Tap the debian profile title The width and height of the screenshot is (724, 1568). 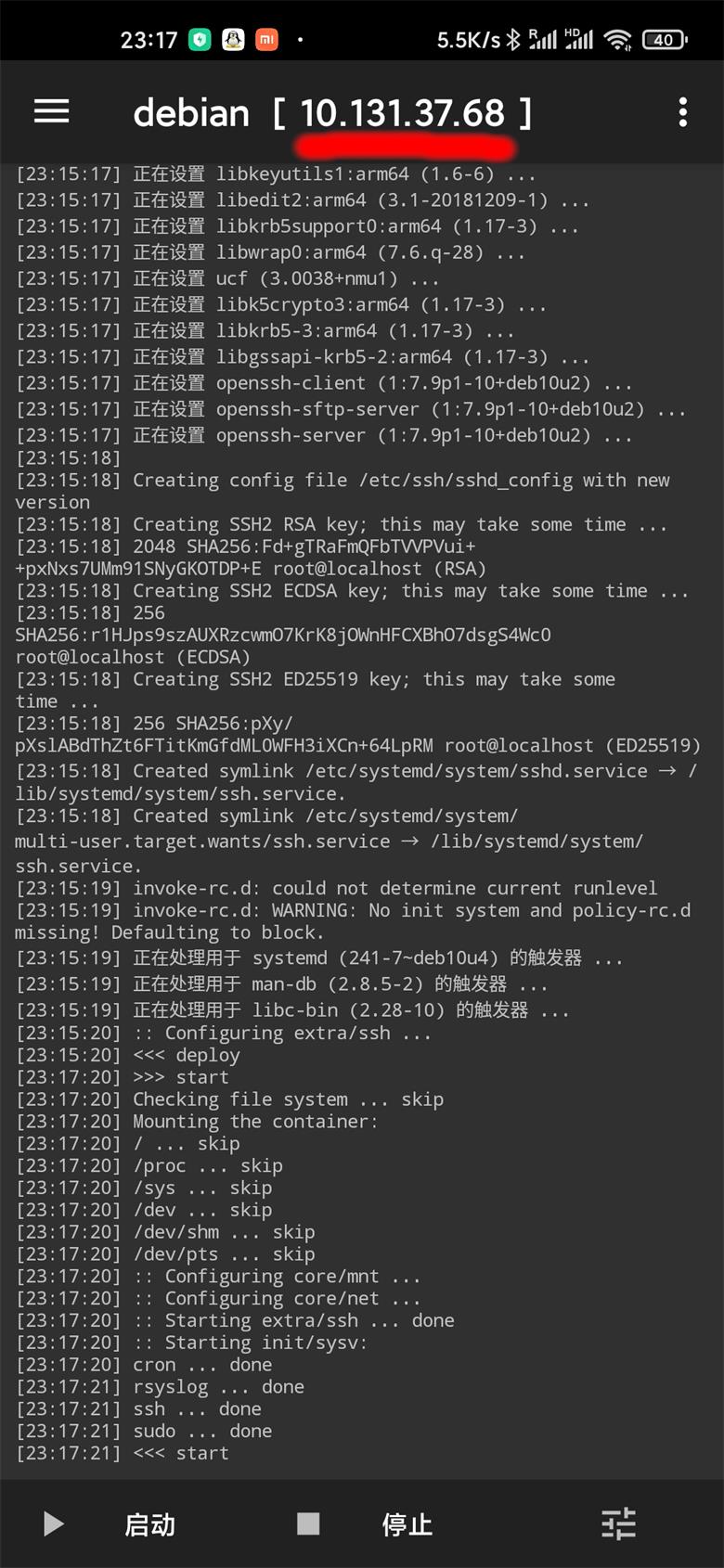[x=191, y=113]
